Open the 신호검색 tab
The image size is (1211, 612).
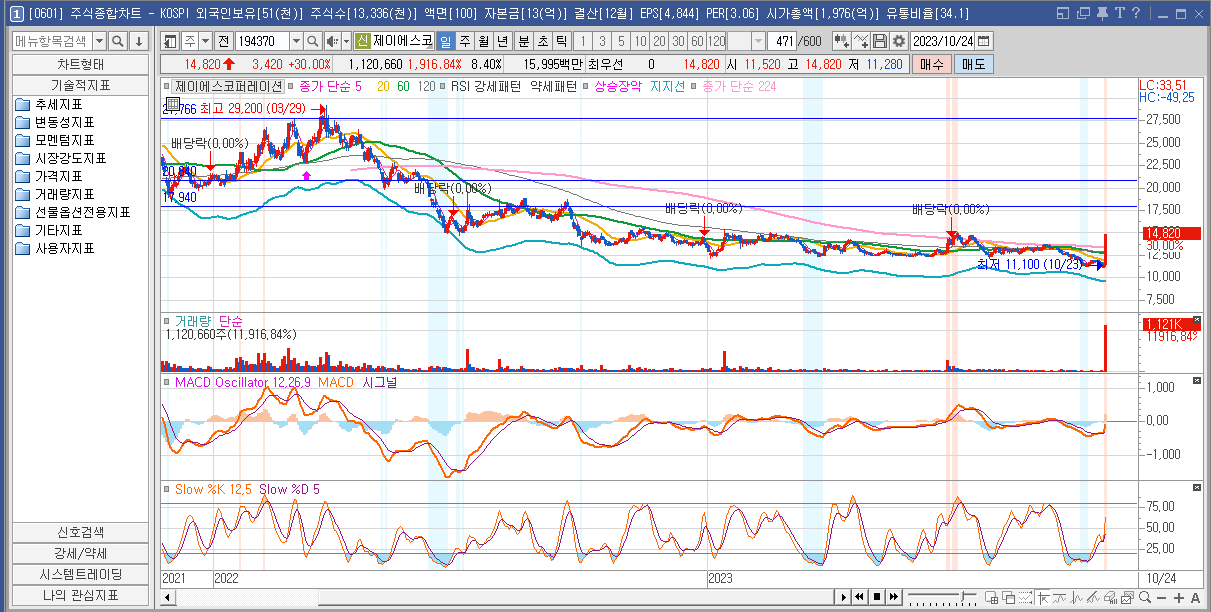(81, 532)
